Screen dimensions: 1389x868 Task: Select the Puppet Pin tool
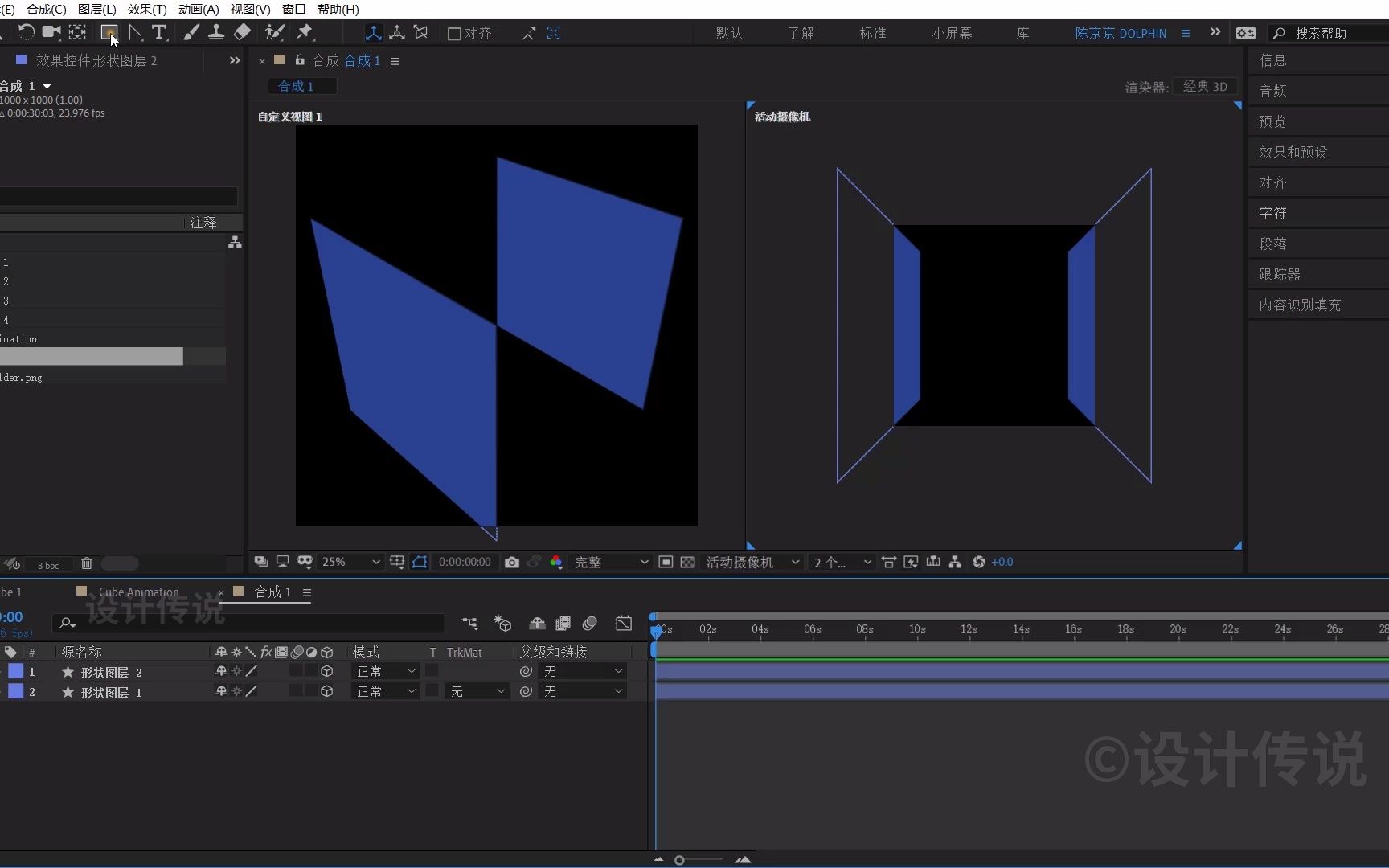click(x=305, y=33)
